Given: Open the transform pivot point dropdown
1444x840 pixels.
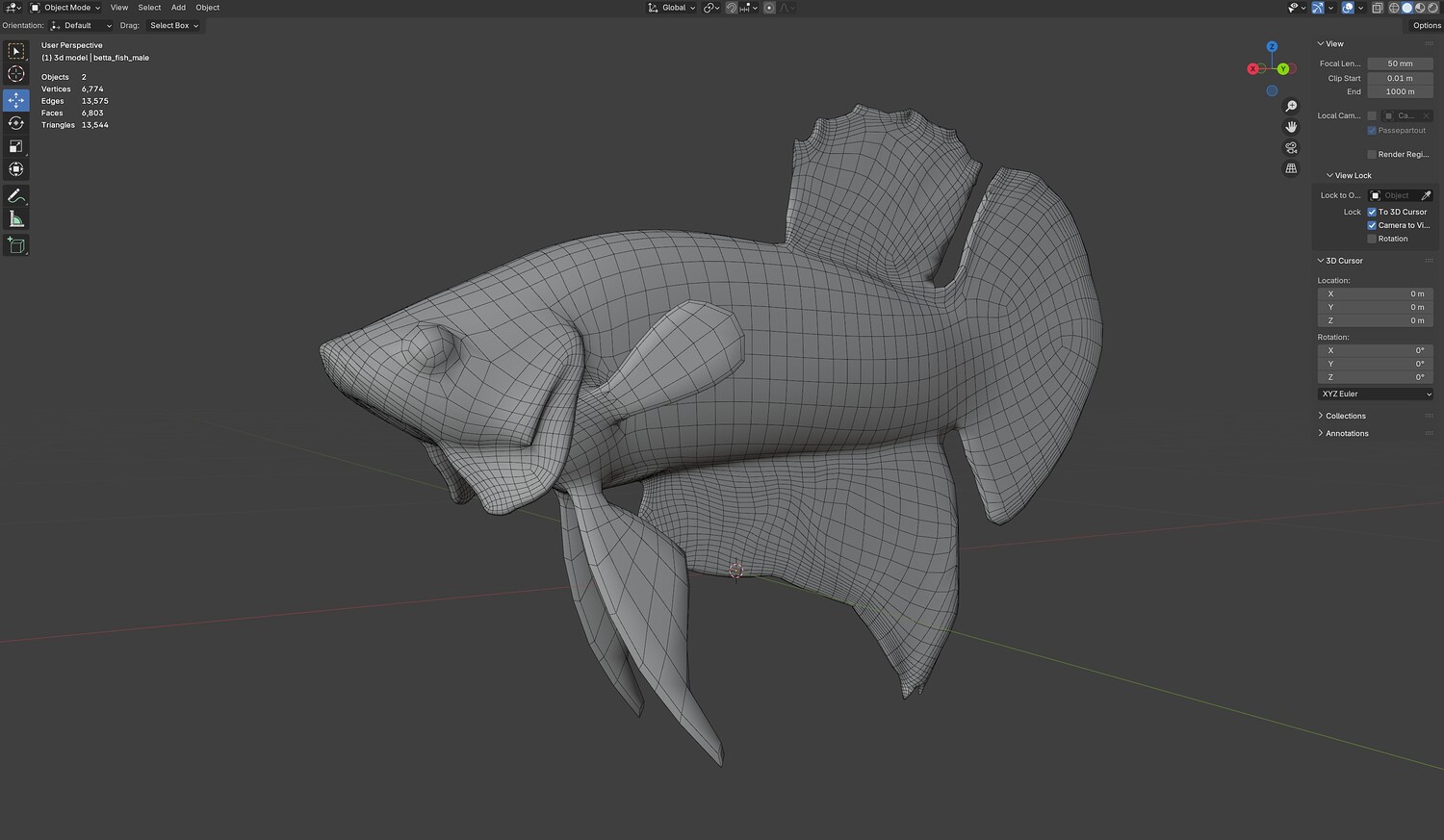Looking at the screenshot, I should [x=712, y=8].
